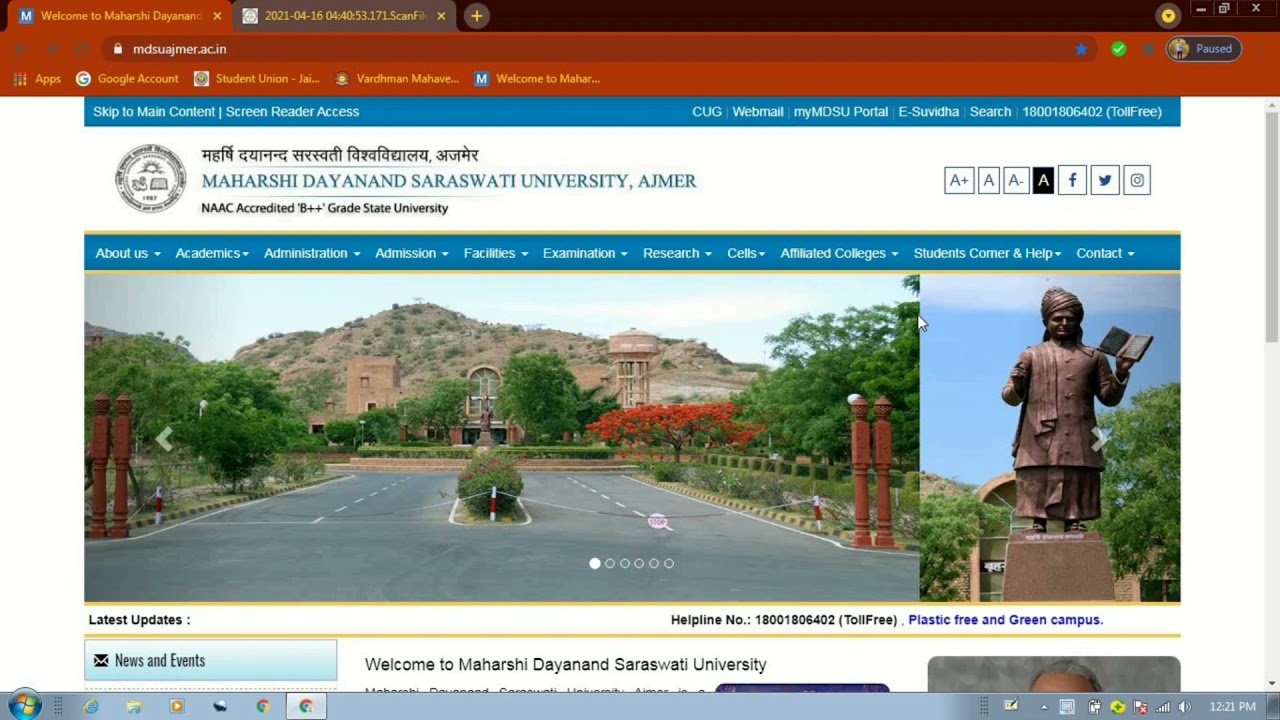Select the first carousel indicator dot
1280x720 pixels.
coord(595,564)
